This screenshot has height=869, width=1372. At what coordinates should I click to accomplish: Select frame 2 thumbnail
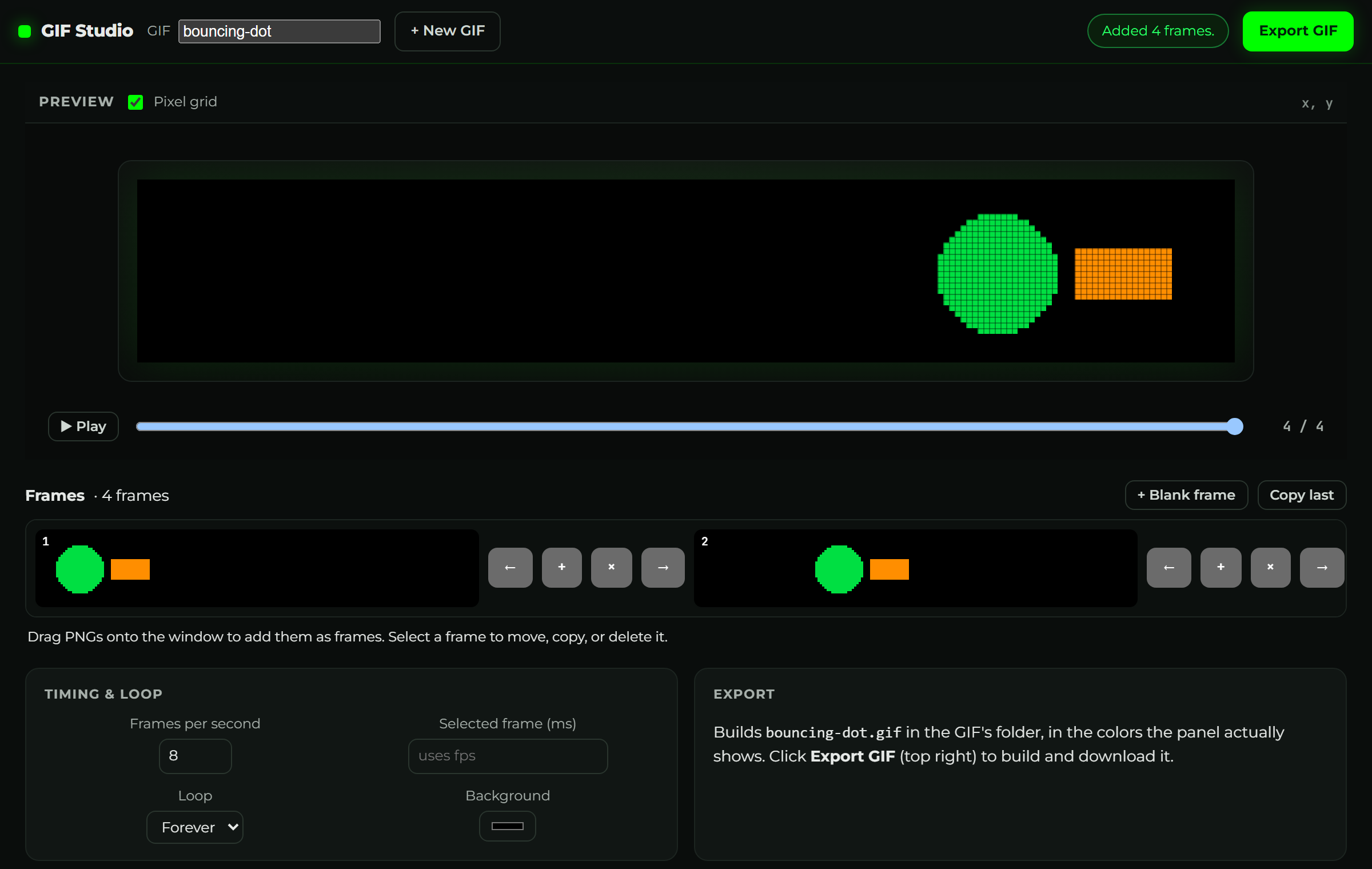(x=915, y=568)
